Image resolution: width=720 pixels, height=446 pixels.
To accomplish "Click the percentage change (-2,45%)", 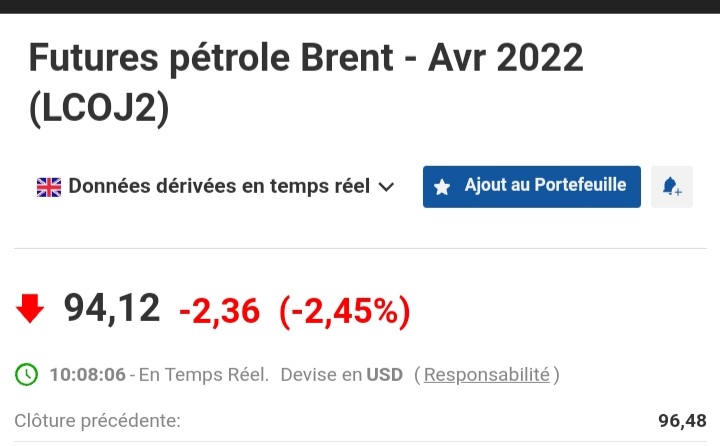I will (x=345, y=312).
